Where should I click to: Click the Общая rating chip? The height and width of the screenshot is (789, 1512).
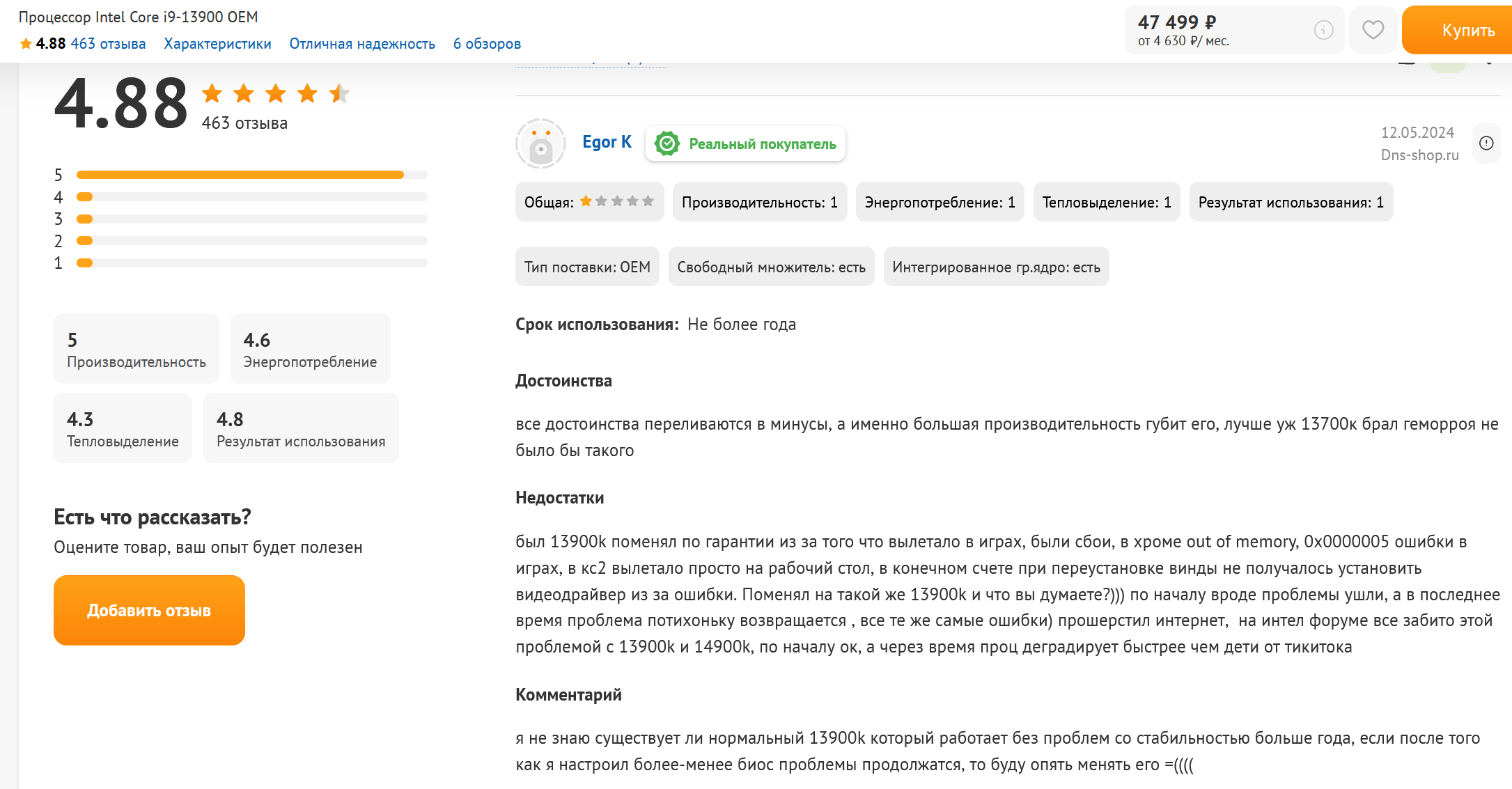click(x=589, y=202)
